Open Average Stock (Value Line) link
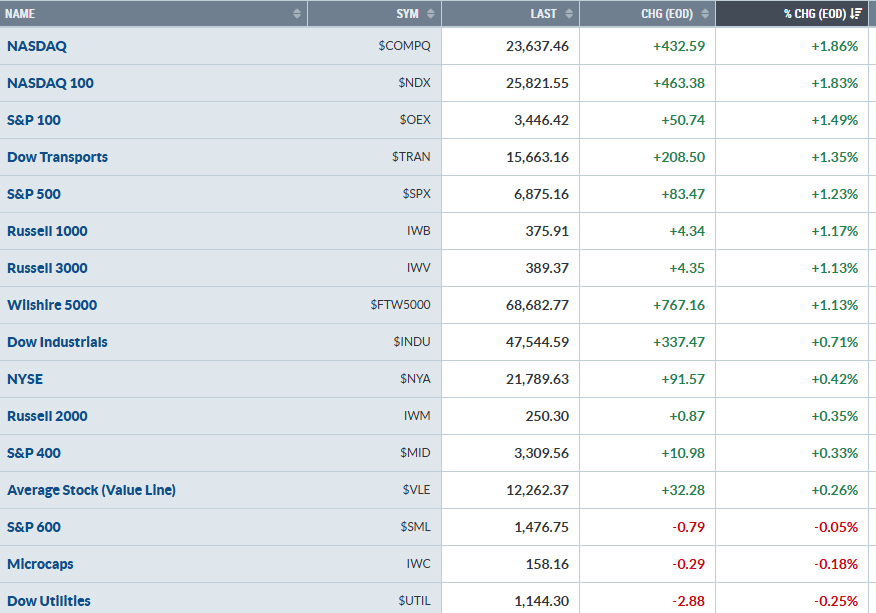The height and width of the screenshot is (613, 876). [91, 490]
